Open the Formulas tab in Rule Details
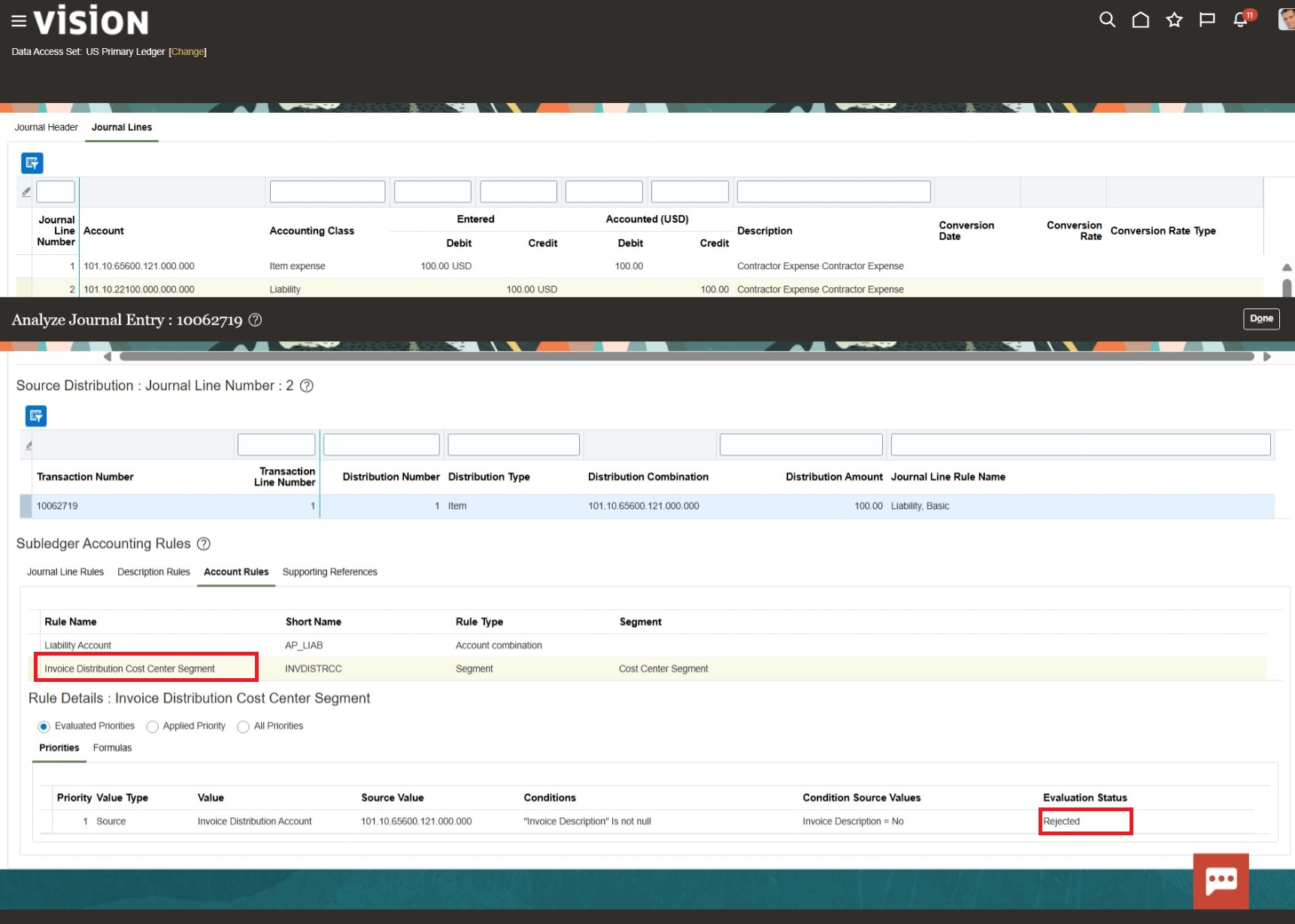The width and height of the screenshot is (1295, 924). point(112,748)
